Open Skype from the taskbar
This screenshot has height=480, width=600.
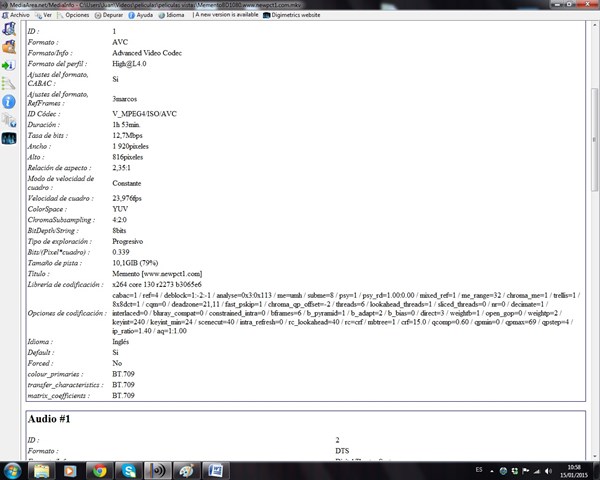[129, 471]
